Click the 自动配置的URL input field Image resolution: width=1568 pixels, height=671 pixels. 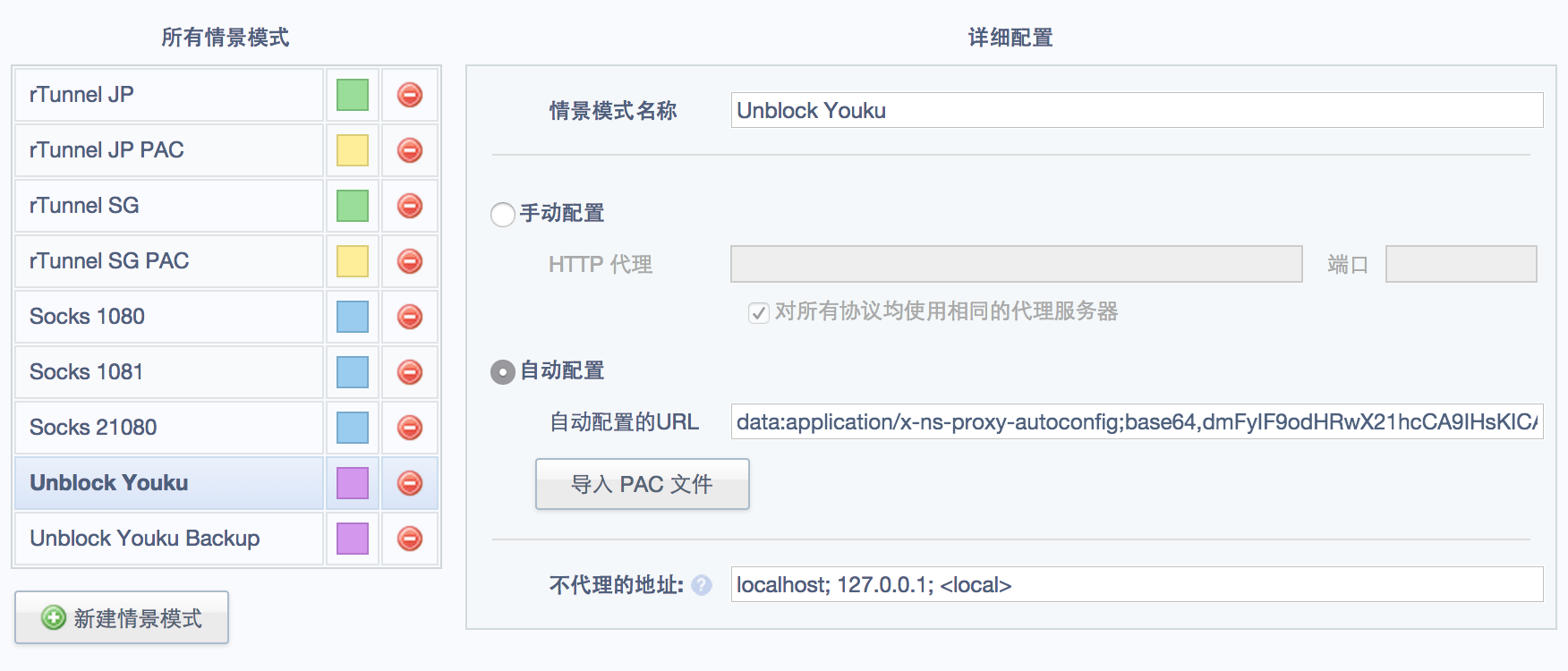tap(1137, 421)
